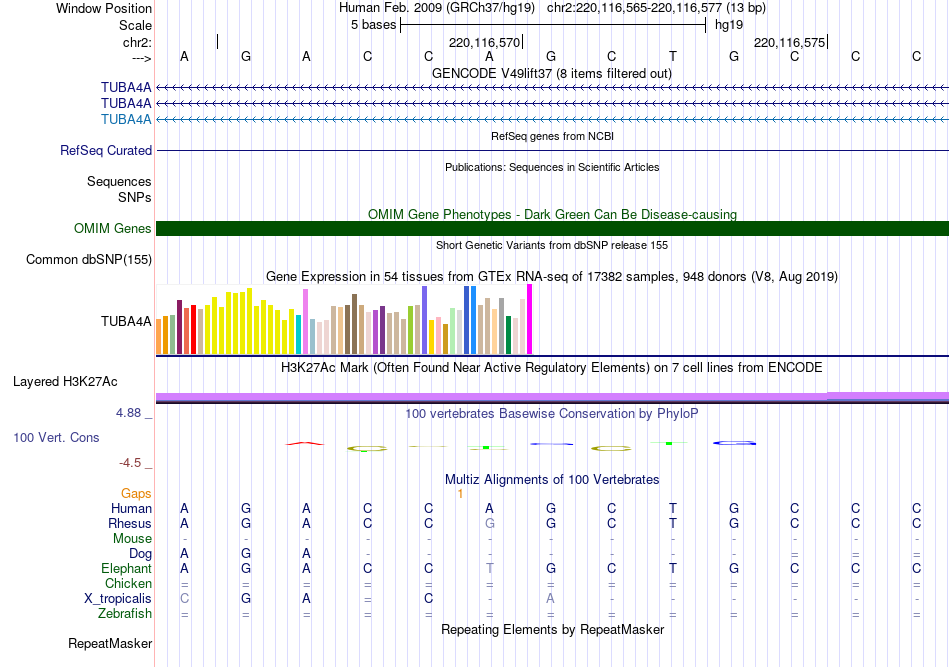Click the Zebrafish alignment row label
This screenshot has width=950, height=667.
pos(125,614)
